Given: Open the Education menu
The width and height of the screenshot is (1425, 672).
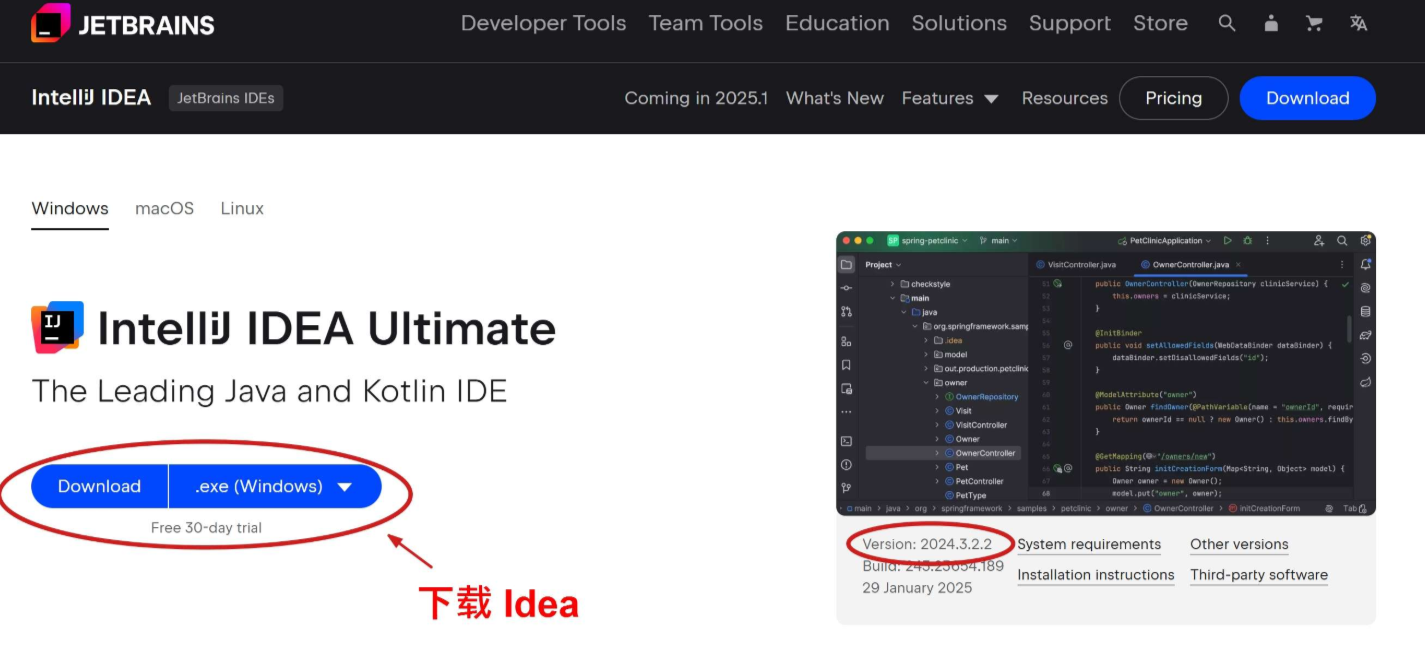Looking at the screenshot, I should [837, 23].
